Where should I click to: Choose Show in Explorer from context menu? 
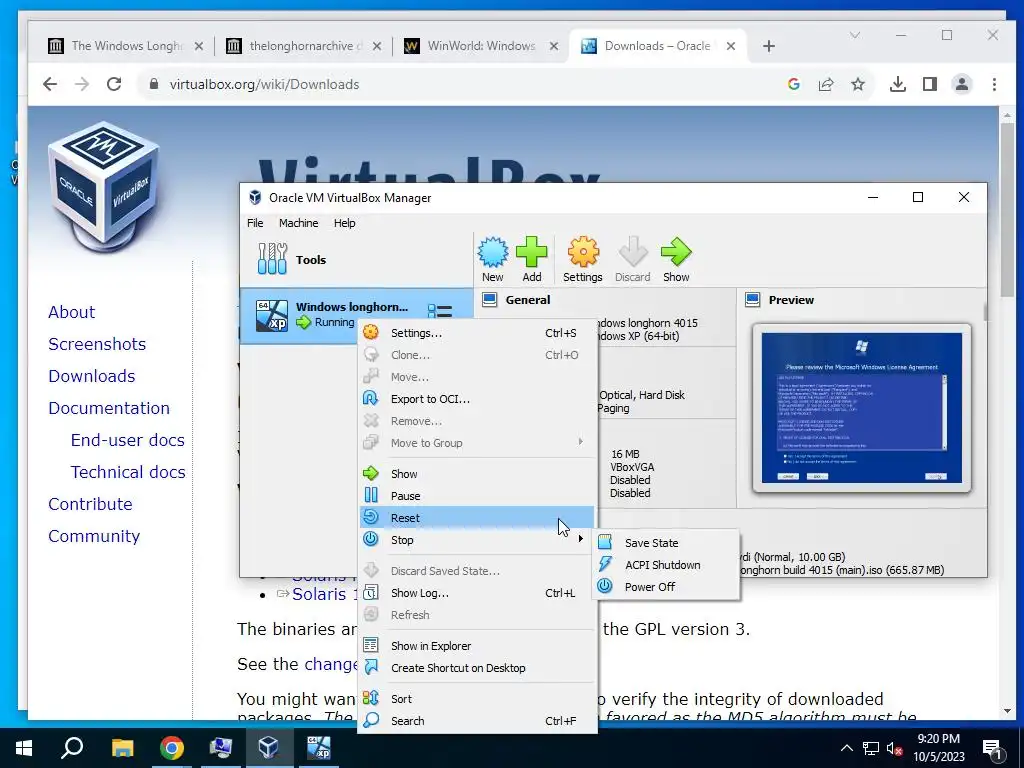pyautogui.click(x=477, y=646)
